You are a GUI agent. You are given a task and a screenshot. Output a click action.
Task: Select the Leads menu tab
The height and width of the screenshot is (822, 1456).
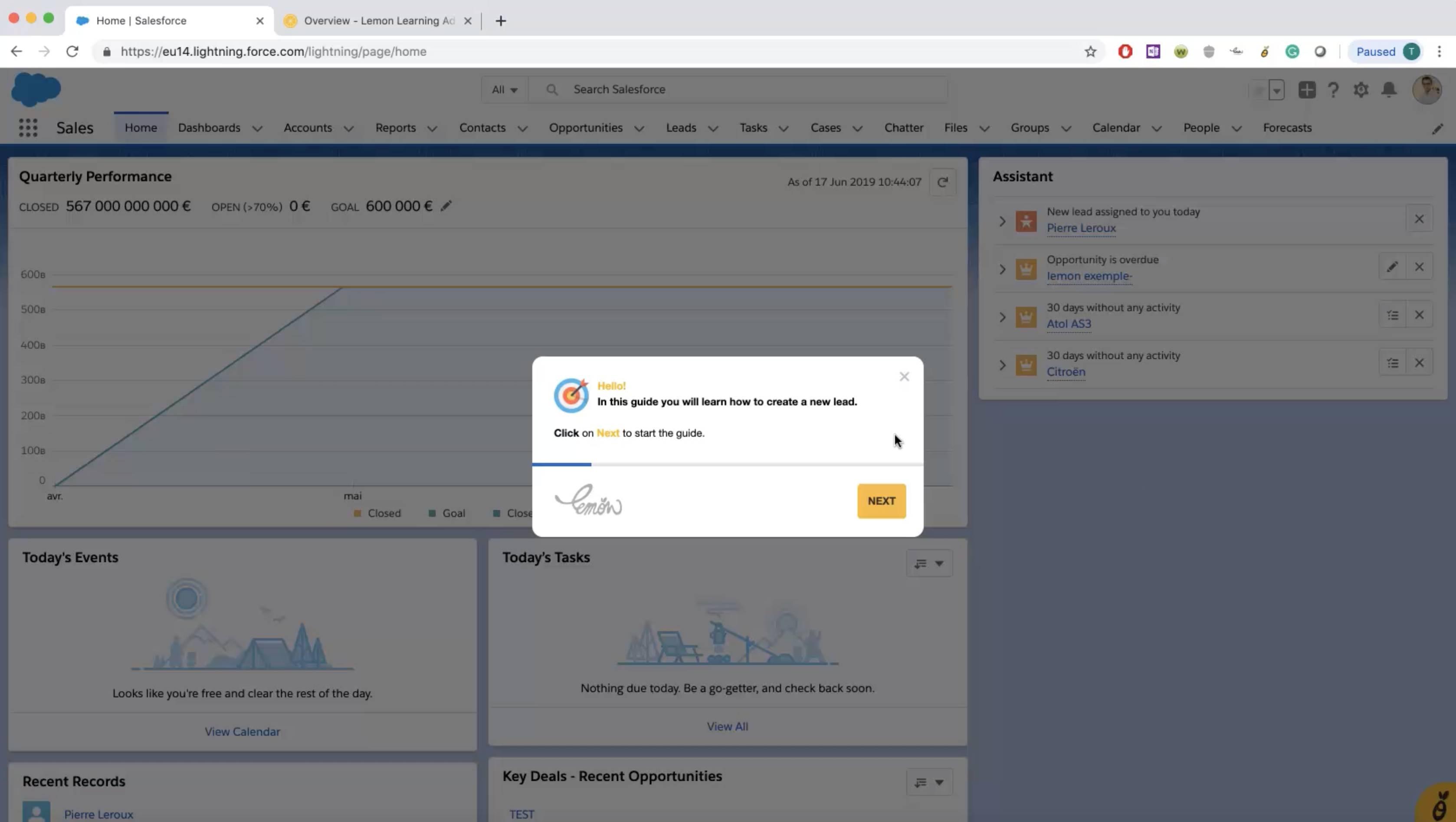pos(681,127)
